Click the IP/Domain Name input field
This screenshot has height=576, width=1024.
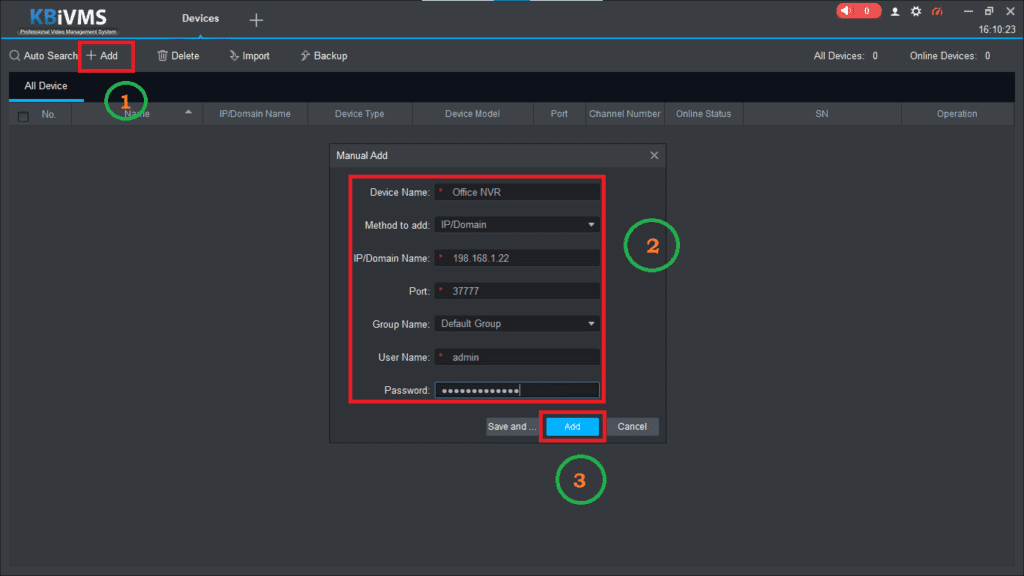[517, 258]
